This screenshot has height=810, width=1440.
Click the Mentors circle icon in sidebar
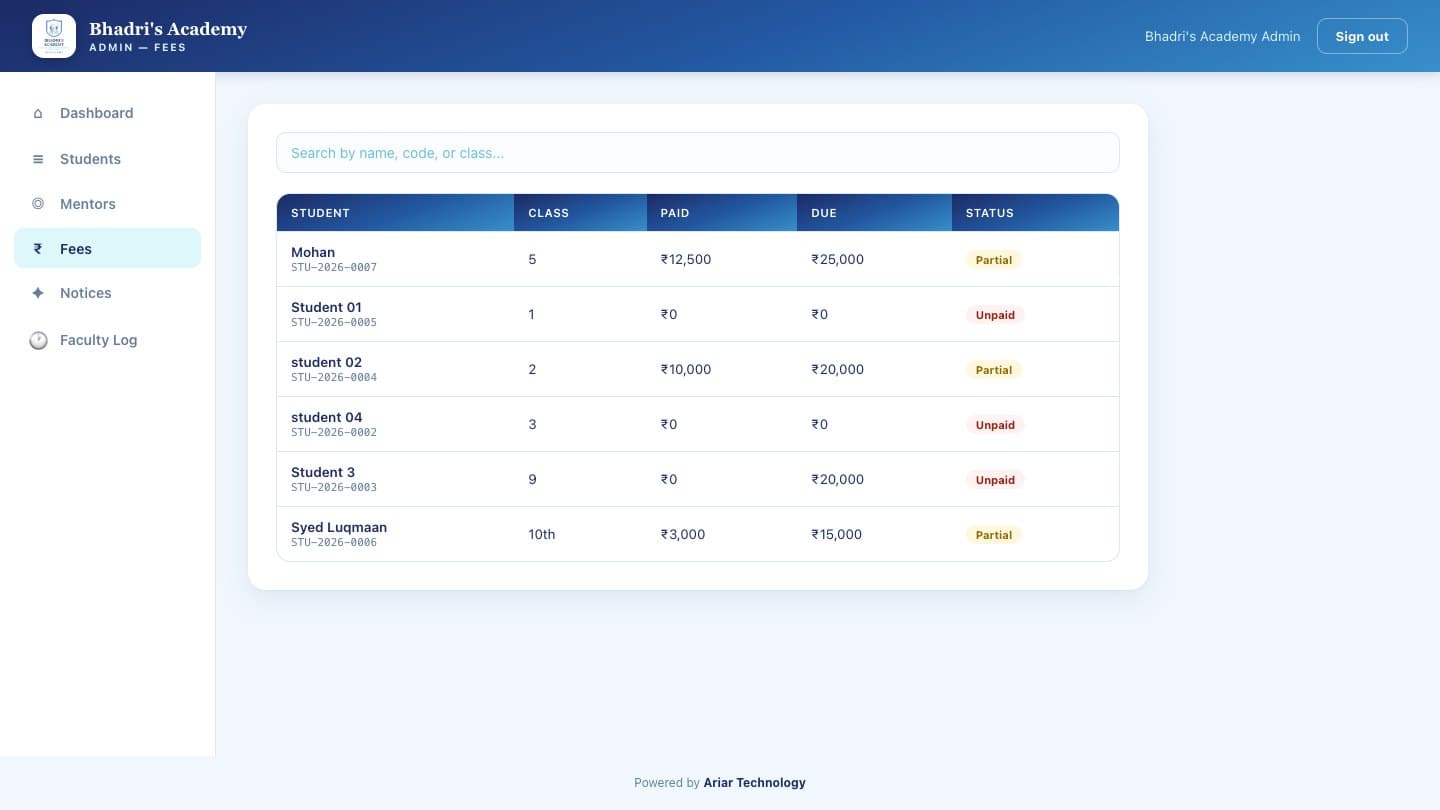(38, 204)
